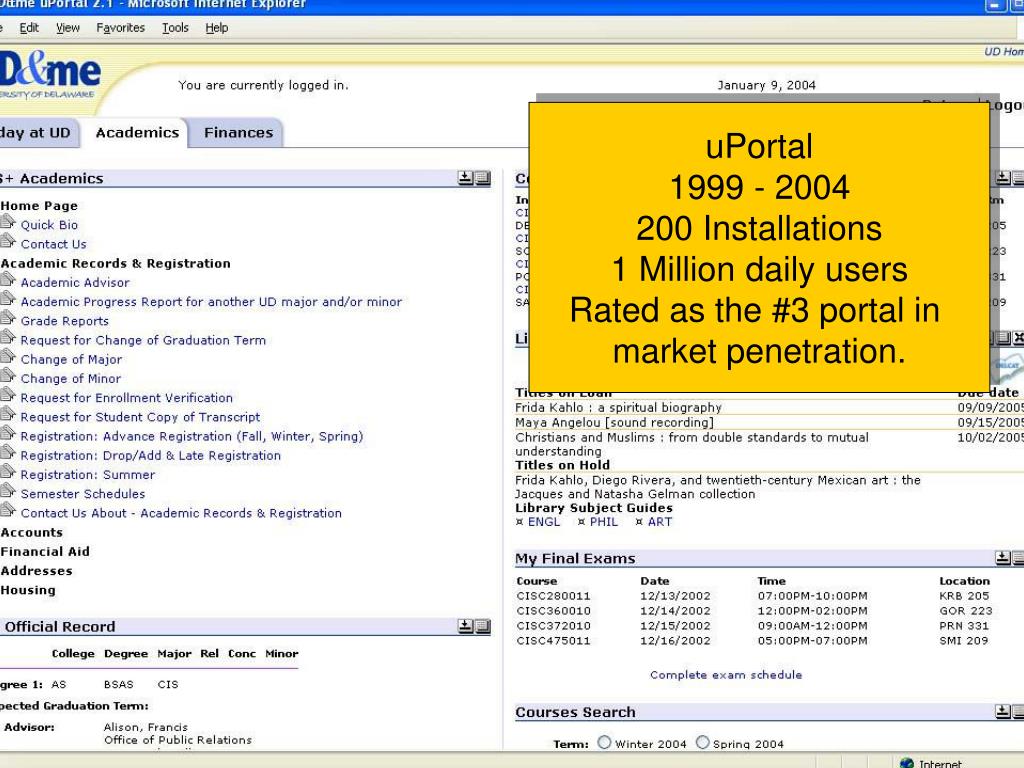Collapse the Academic Records & Registration section
This screenshot has height=768, width=1024.
pyautogui.click(x=116, y=263)
